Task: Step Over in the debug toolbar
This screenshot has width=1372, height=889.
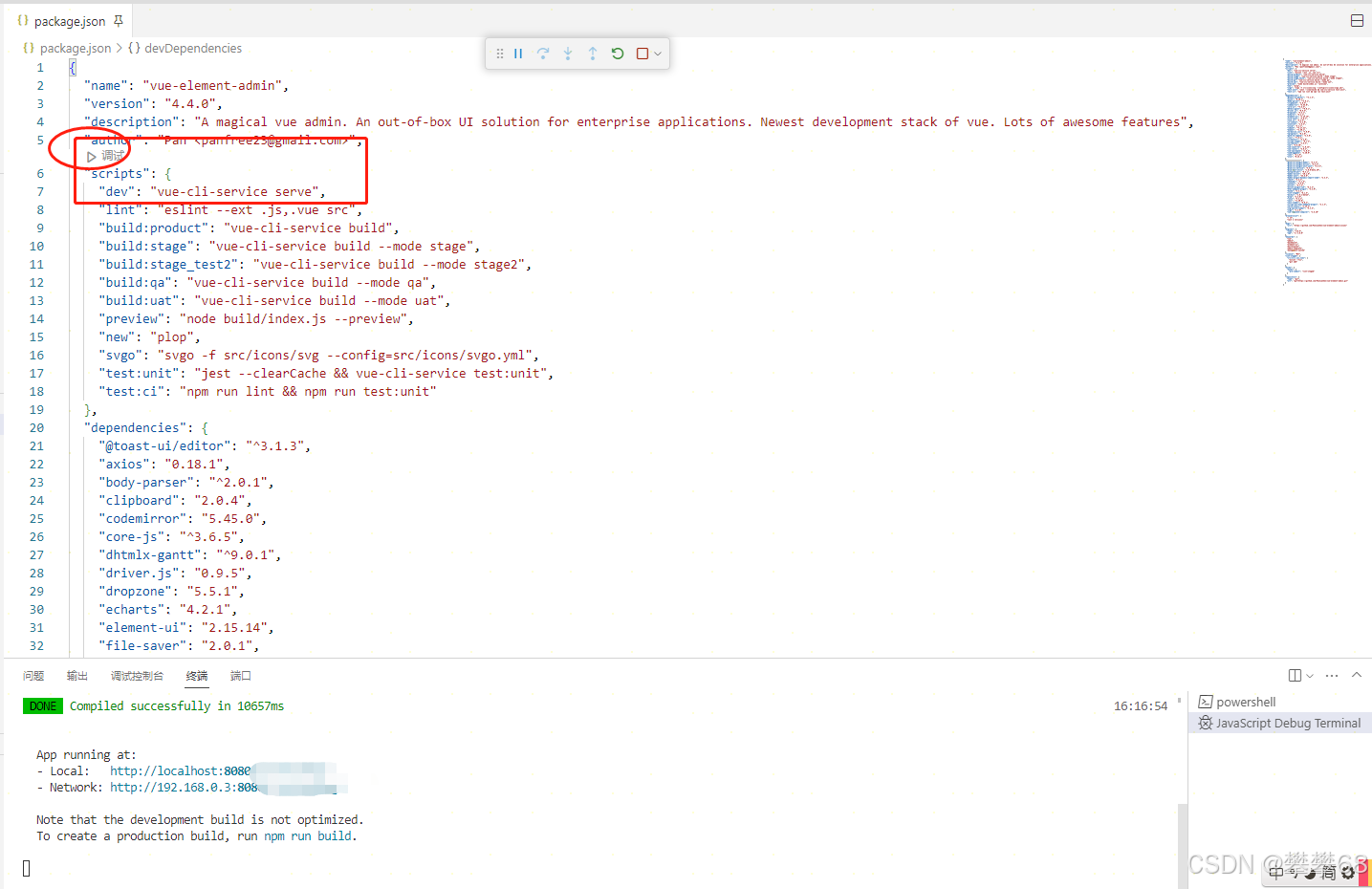Action: 543,54
